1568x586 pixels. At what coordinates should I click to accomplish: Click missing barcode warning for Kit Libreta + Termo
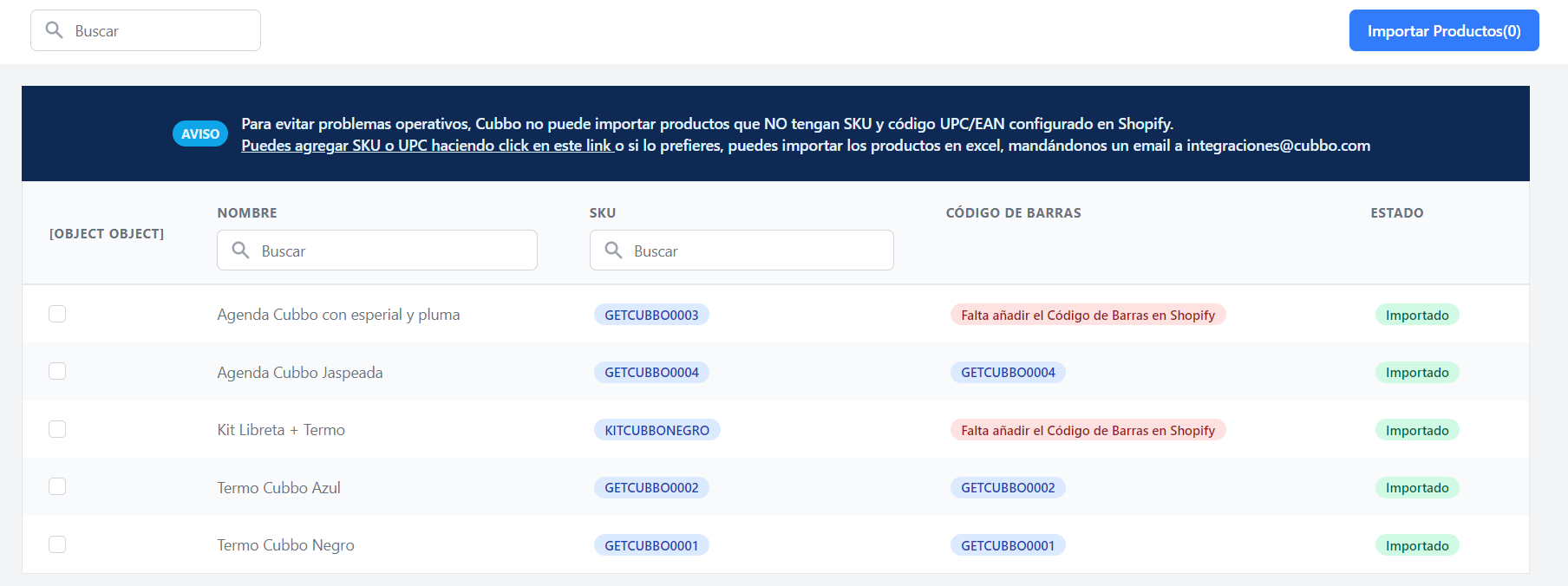tap(1088, 430)
